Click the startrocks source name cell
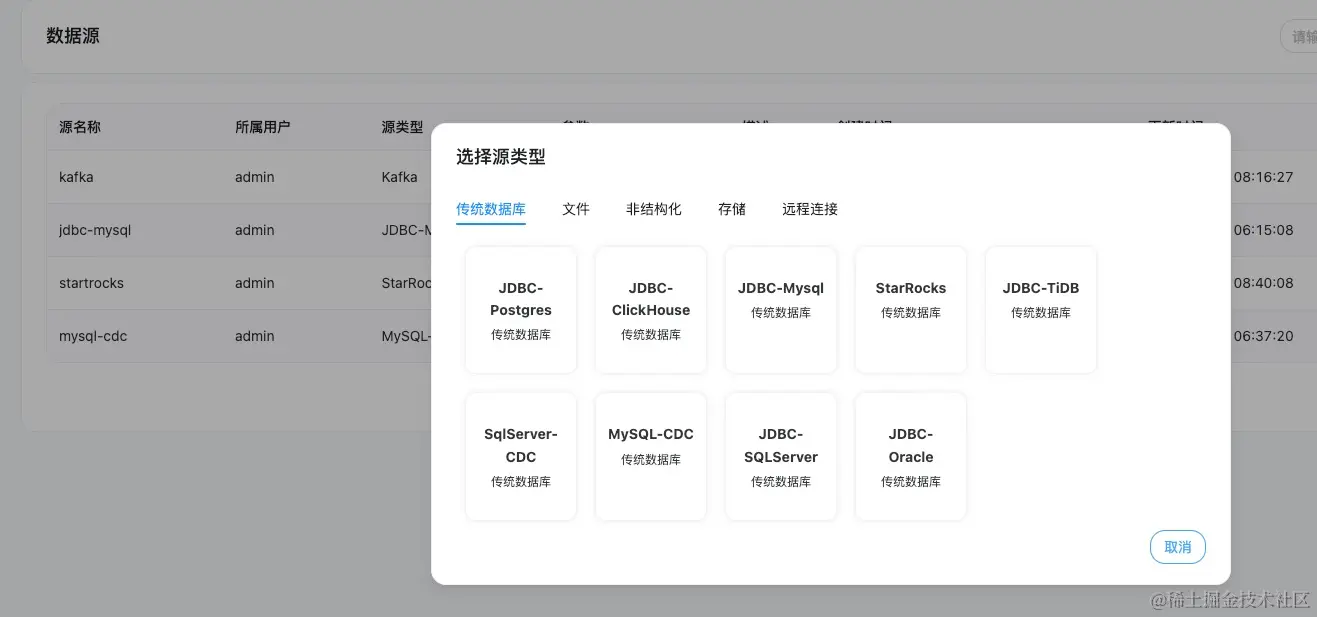This screenshot has width=1317, height=617. click(x=91, y=283)
